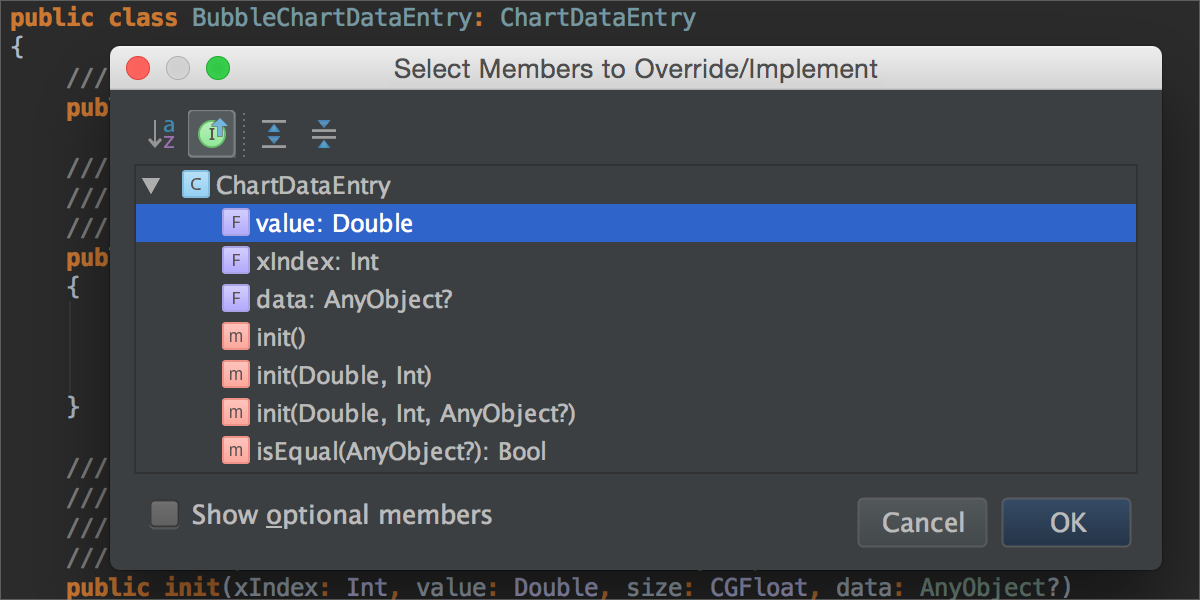Image resolution: width=1200 pixels, height=600 pixels.
Task: Confirm with the OK button
Action: pos(1066,522)
